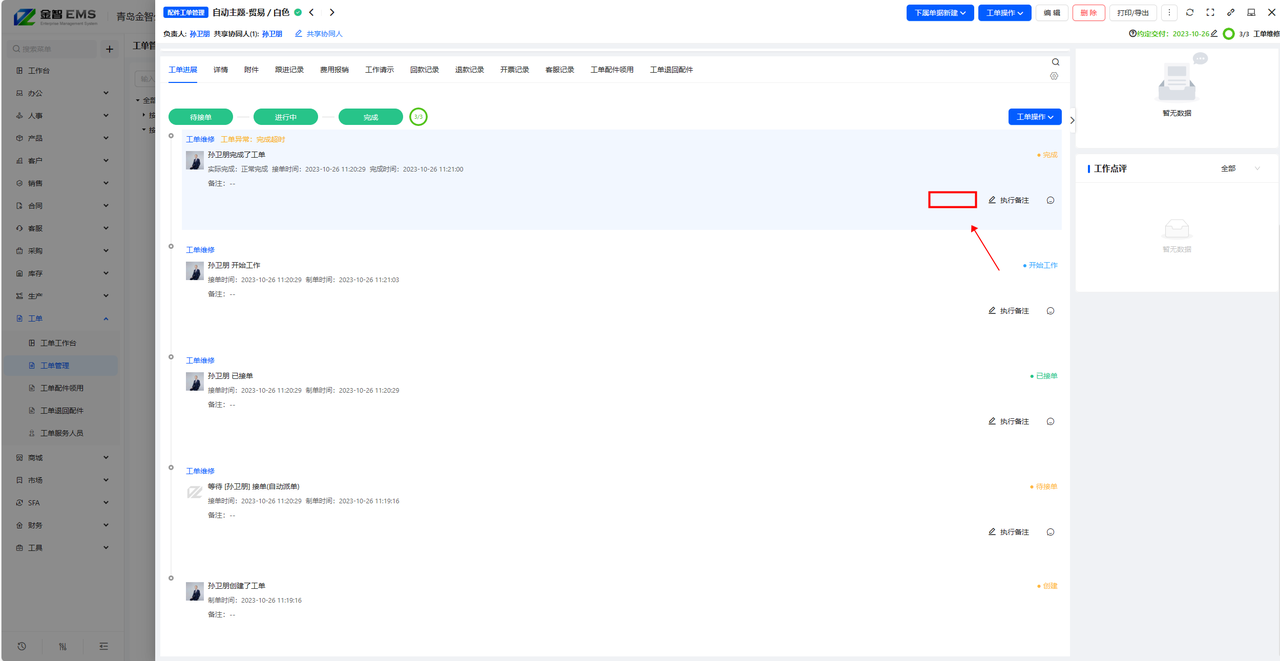Click the refresh icon in top toolbar
1280x661 pixels.
pos(1190,13)
